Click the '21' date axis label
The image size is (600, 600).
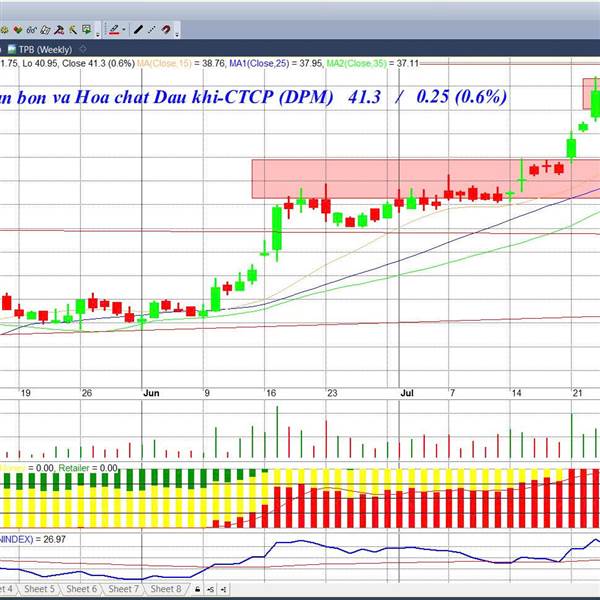coord(577,393)
